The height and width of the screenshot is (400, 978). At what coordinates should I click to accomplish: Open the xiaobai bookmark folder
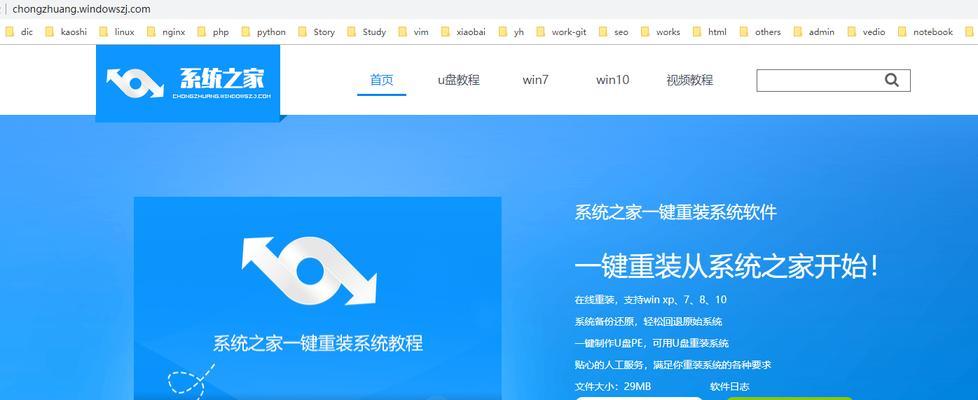click(463, 32)
